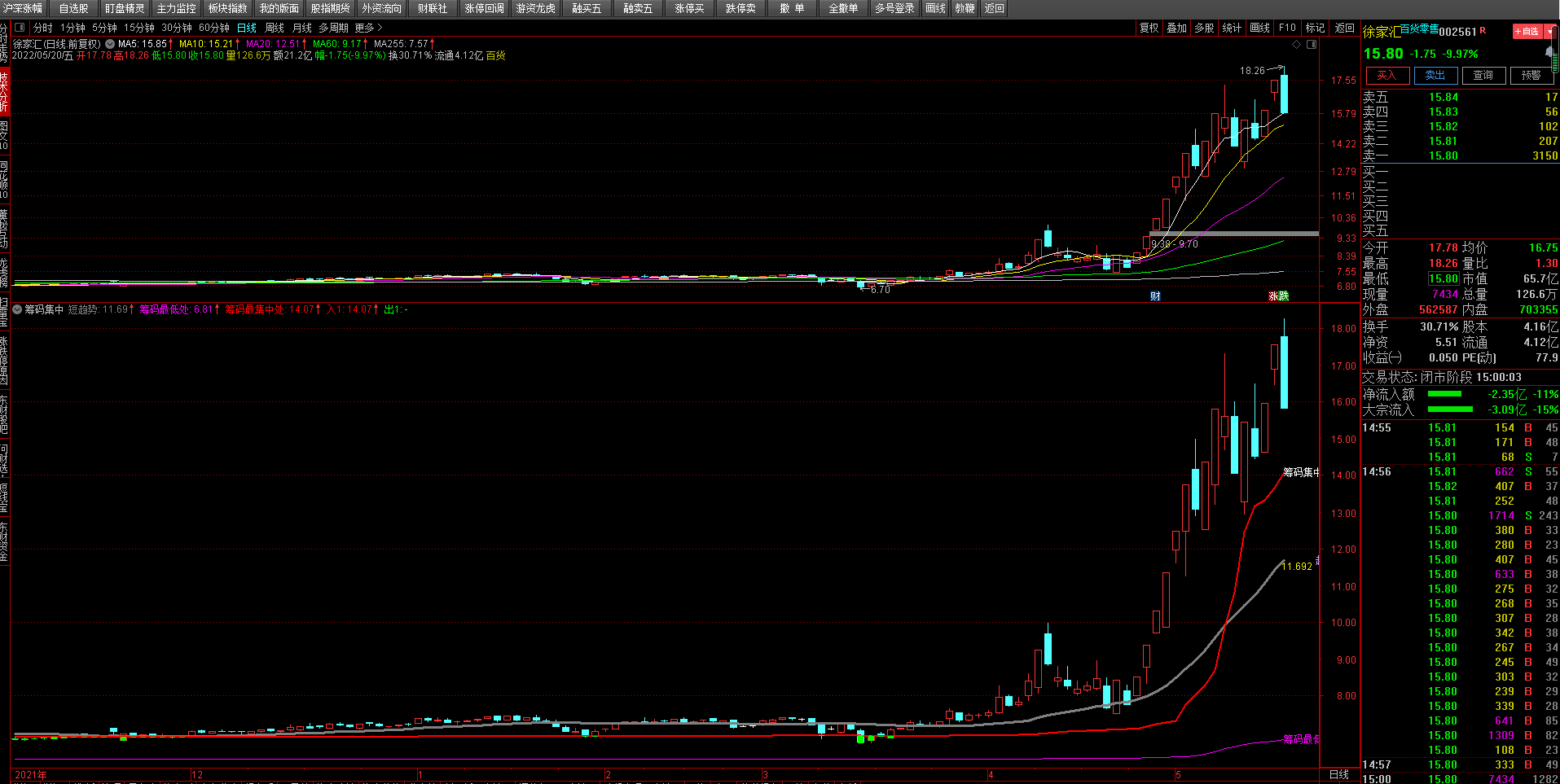Select the 周线 weekly period
1560x784 pixels.
tap(275, 28)
